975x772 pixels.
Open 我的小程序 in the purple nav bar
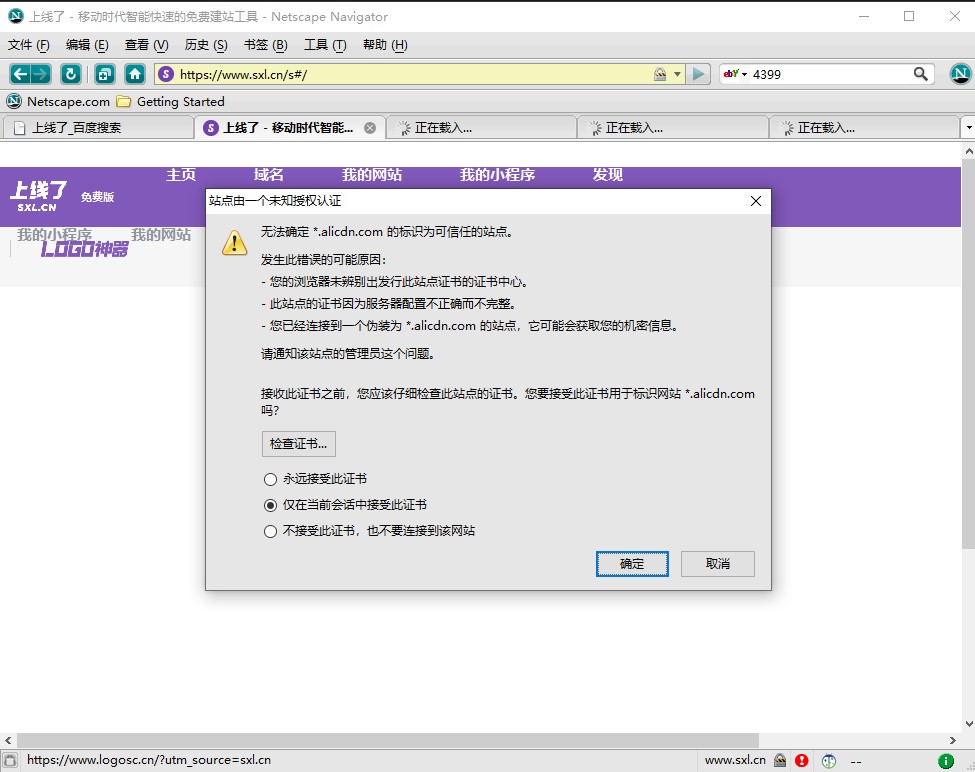coord(497,175)
